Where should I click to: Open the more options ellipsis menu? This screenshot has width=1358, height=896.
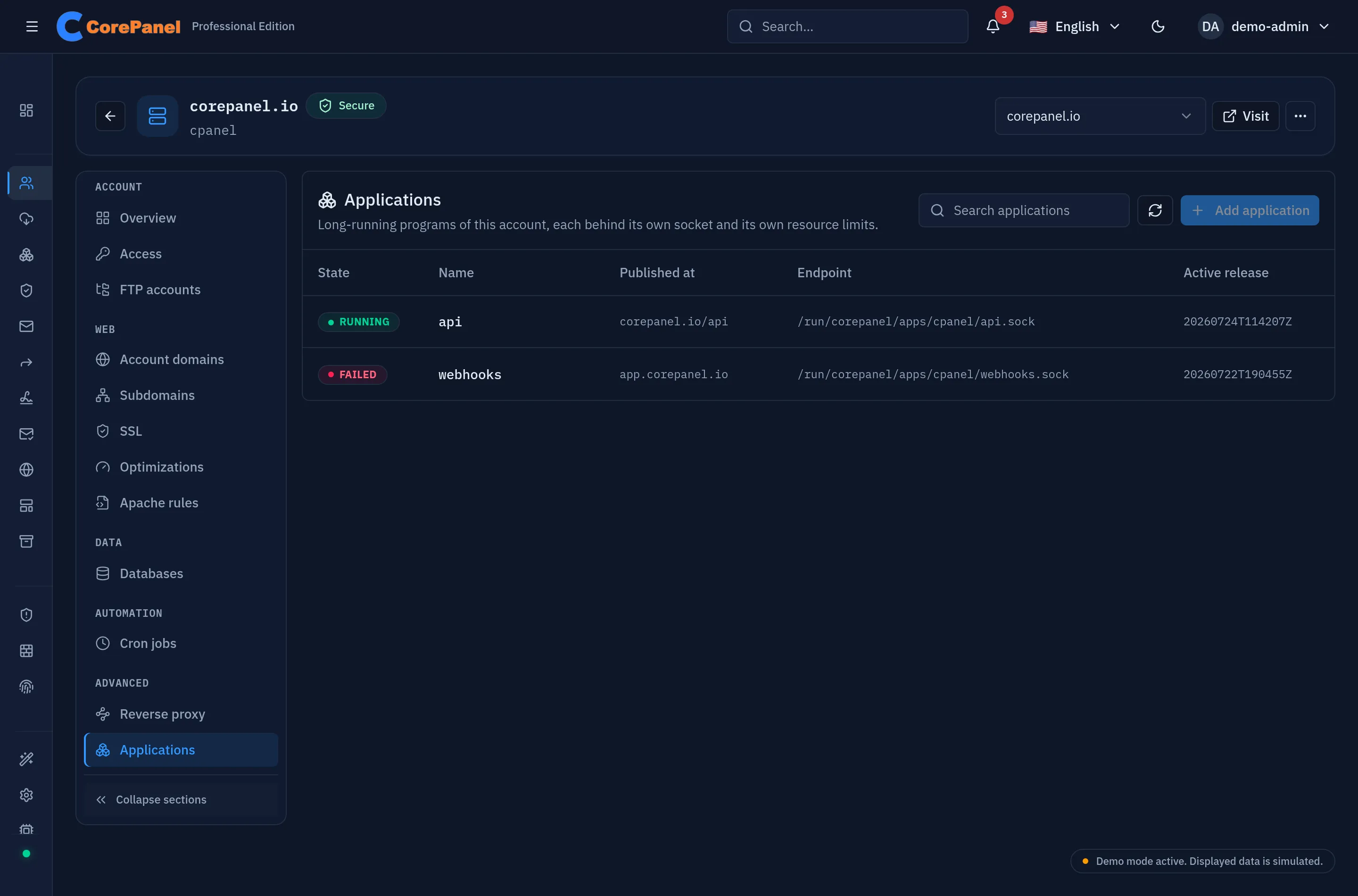1300,116
